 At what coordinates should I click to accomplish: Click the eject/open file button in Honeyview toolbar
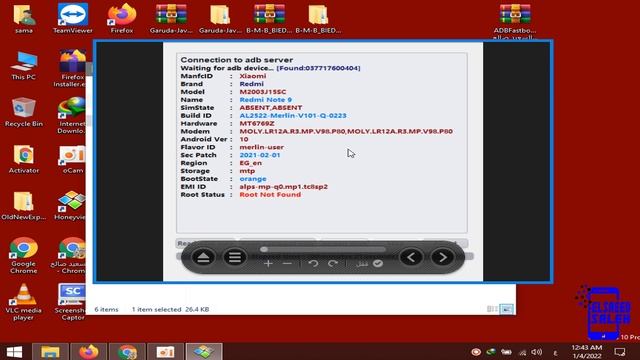coord(204,258)
